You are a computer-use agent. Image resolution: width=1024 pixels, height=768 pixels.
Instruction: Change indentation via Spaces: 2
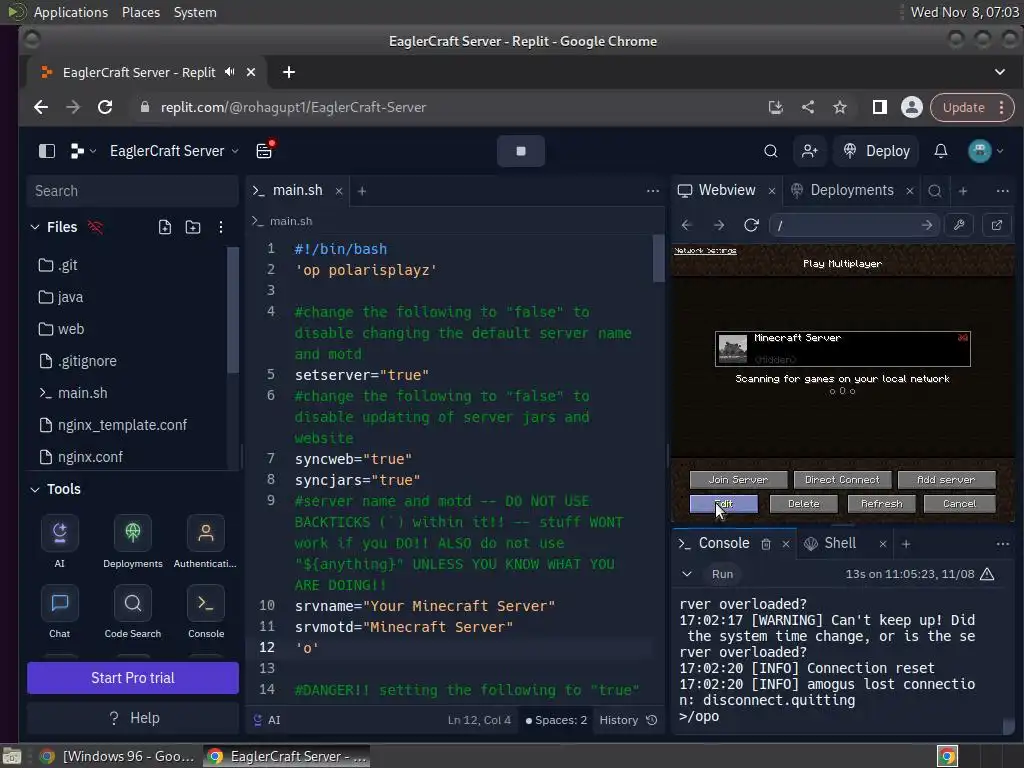[556, 720]
